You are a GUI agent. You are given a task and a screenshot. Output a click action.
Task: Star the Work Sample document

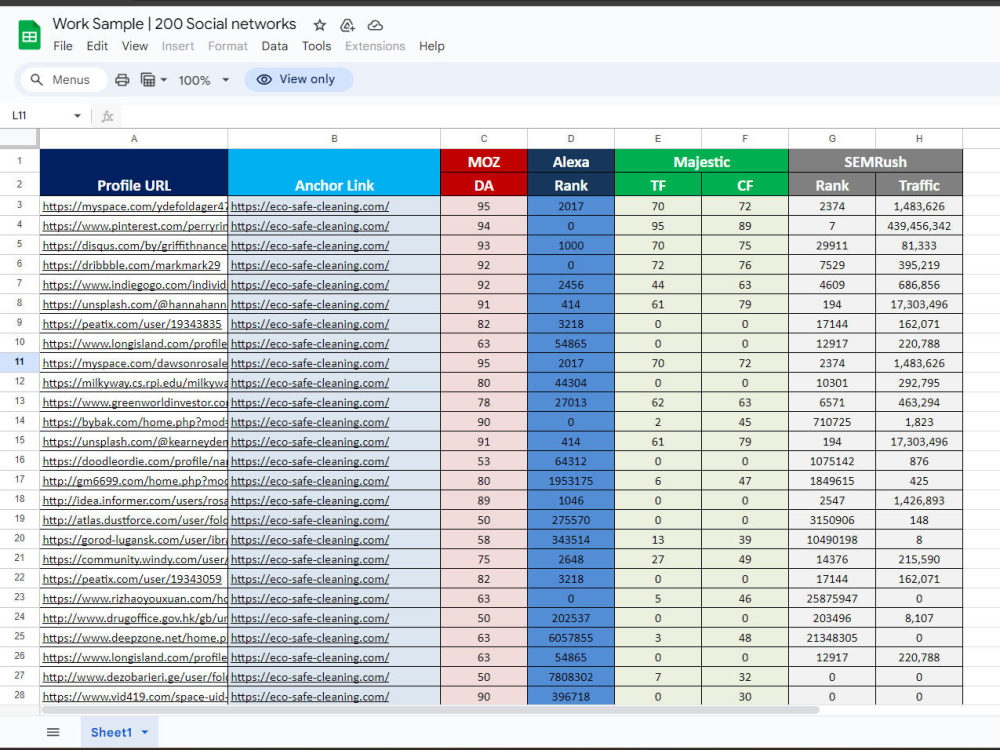click(320, 25)
